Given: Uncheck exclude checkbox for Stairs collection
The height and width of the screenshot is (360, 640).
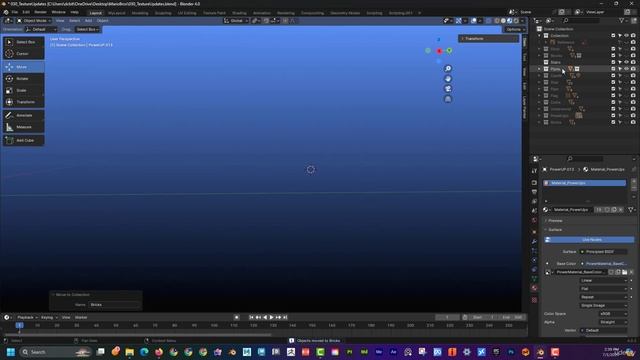Looking at the screenshot, I should pyautogui.click(x=613, y=62).
